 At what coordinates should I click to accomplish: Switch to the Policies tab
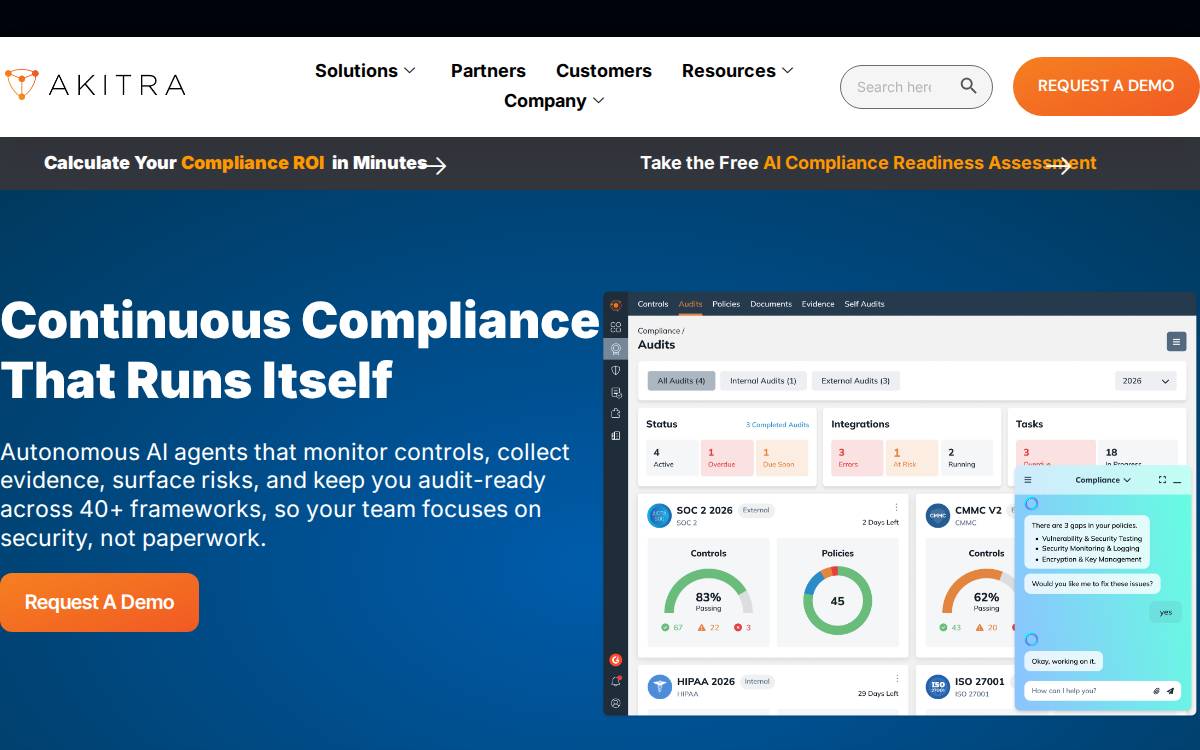coord(726,304)
